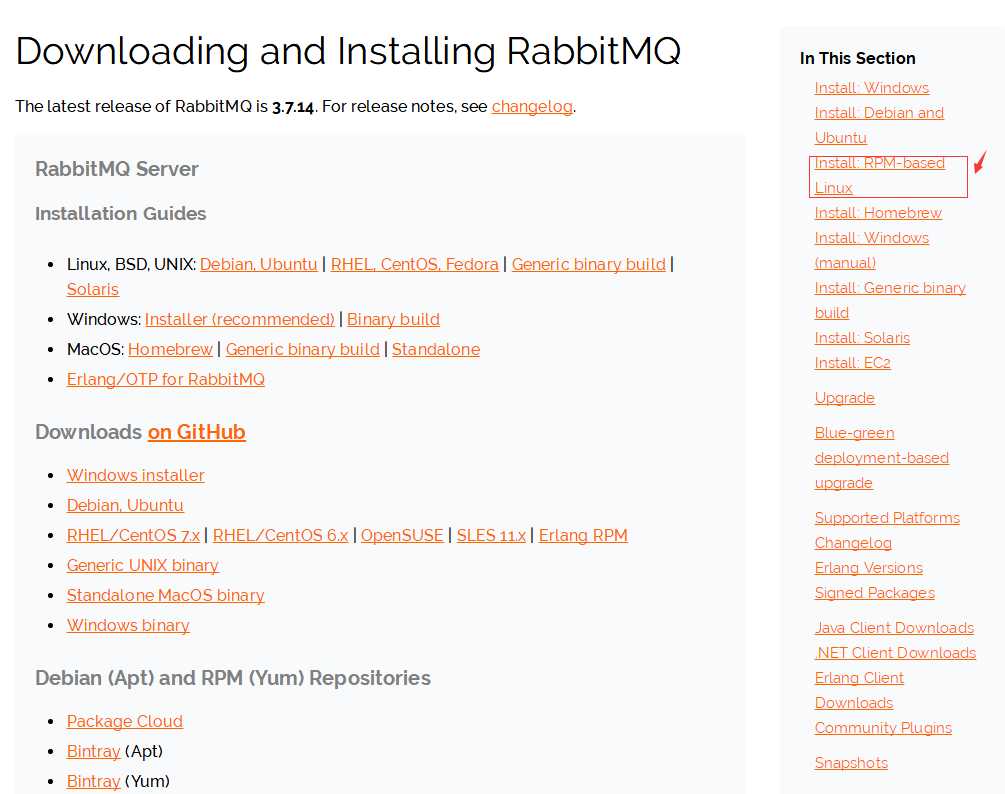This screenshot has height=794, width=1005.
Task: Open MacOS Generic binary build link
Action: pyautogui.click(x=303, y=349)
